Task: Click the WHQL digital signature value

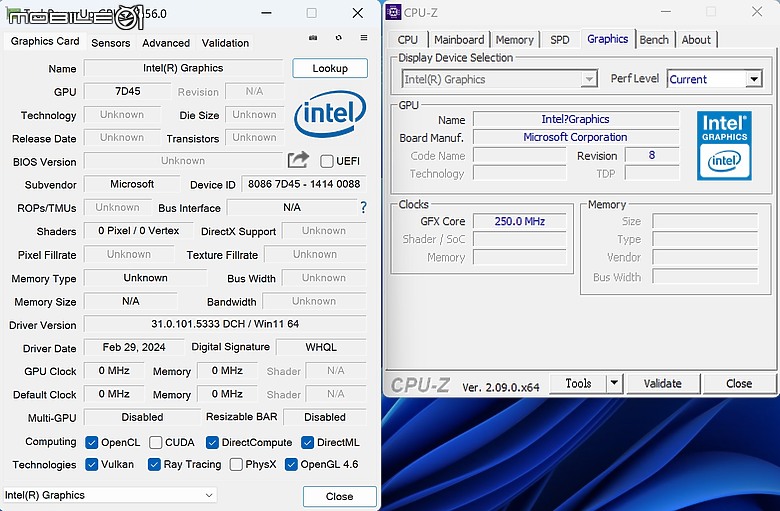Action: coord(321,347)
